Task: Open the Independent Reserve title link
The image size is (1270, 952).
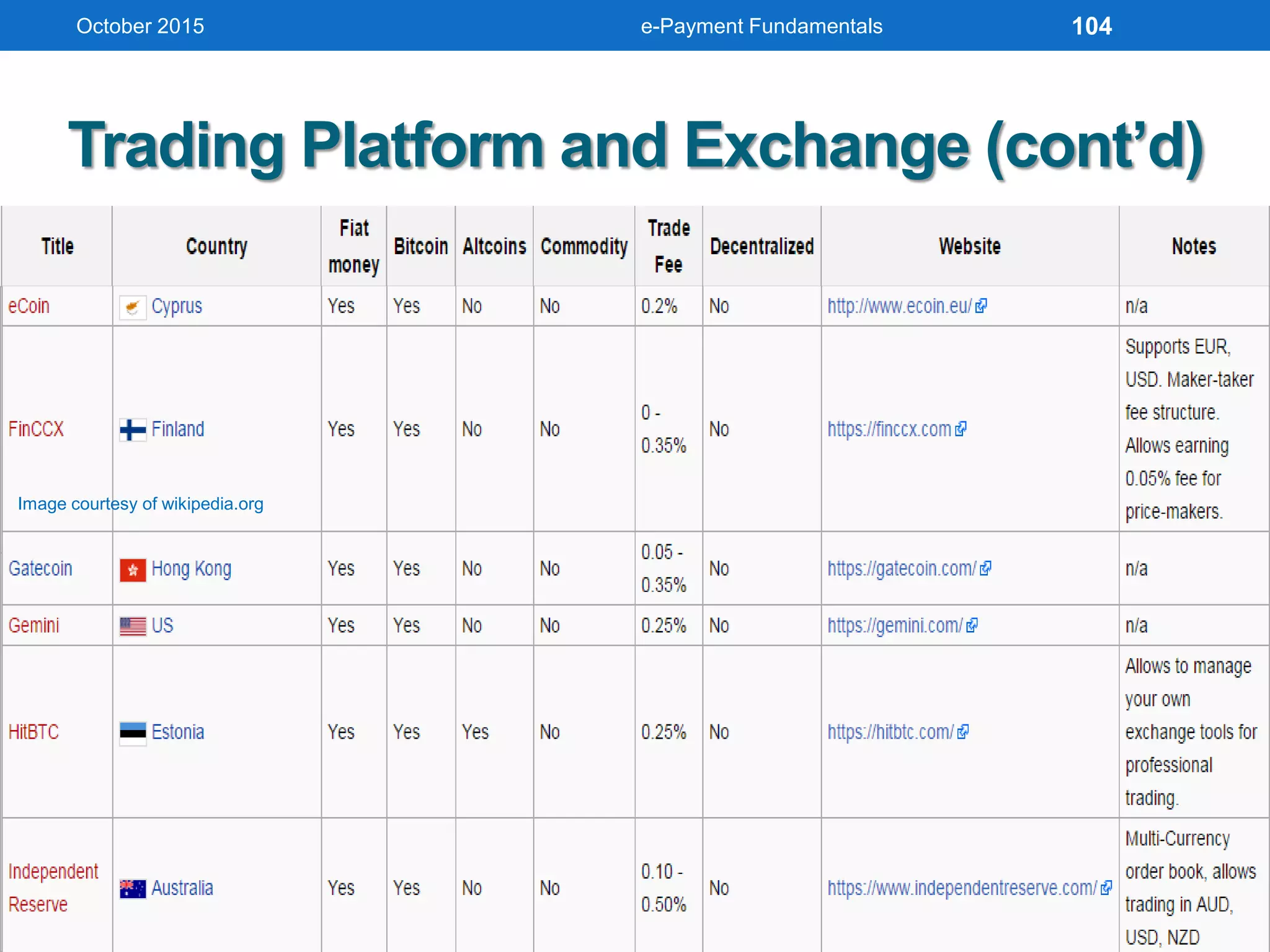Action: (53, 888)
